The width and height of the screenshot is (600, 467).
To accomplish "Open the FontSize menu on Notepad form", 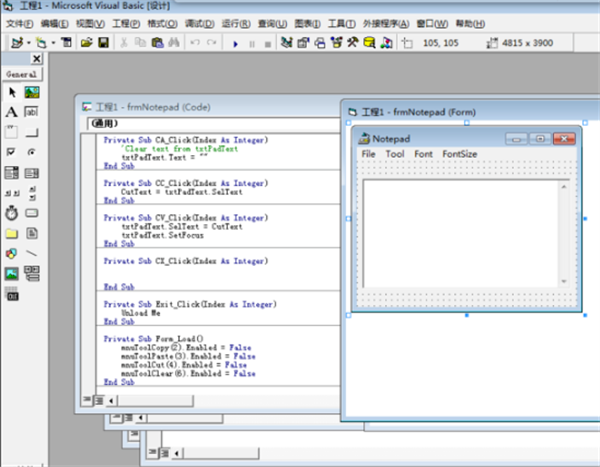I will coord(460,154).
